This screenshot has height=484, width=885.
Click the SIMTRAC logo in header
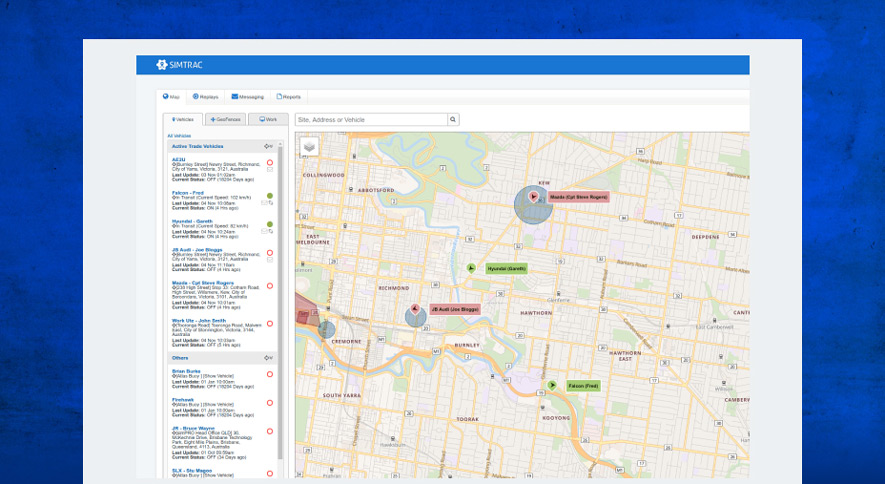click(x=179, y=65)
